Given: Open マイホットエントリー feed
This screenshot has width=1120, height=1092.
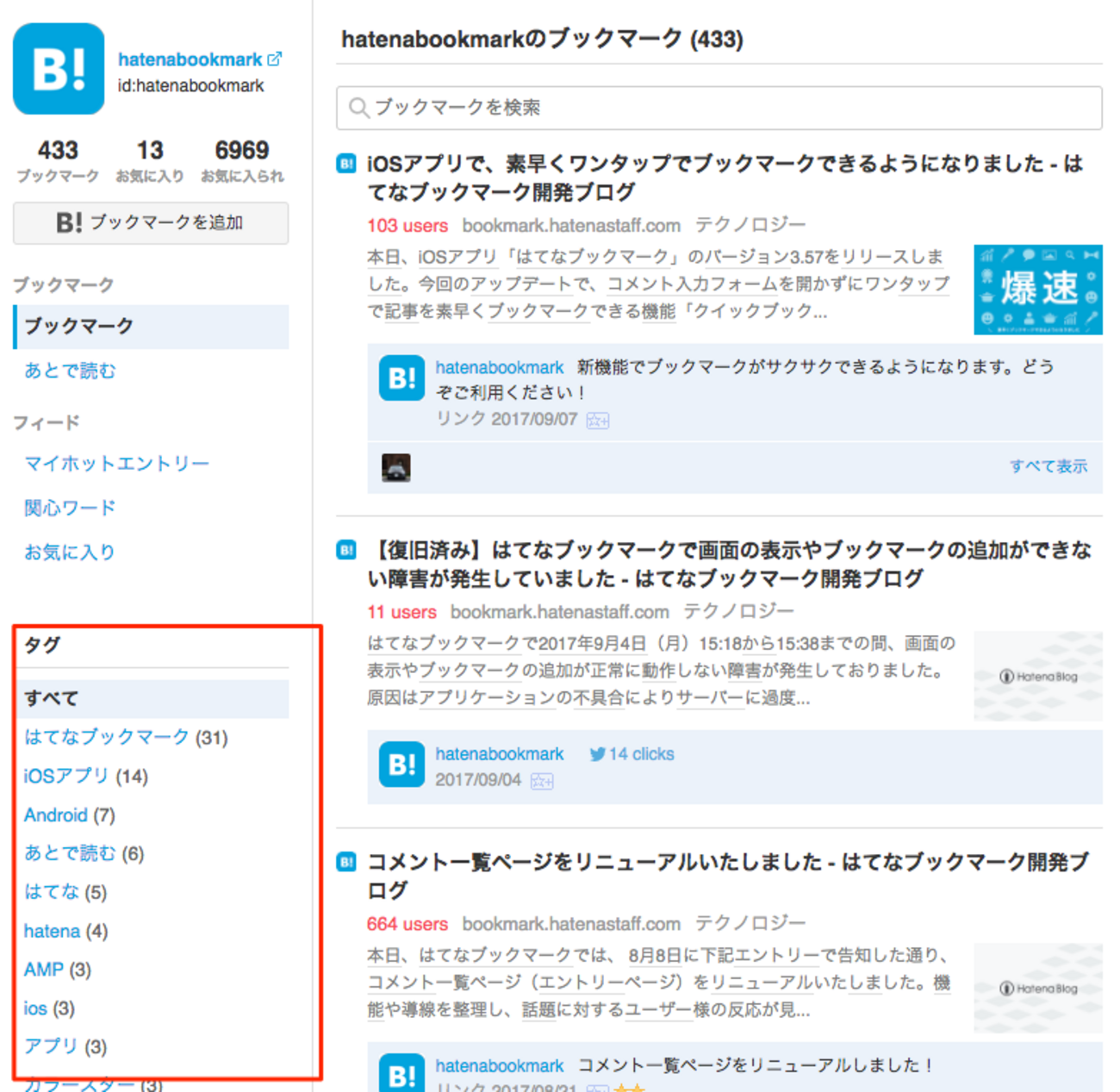Looking at the screenshot, I should click(x=117, y=464).
